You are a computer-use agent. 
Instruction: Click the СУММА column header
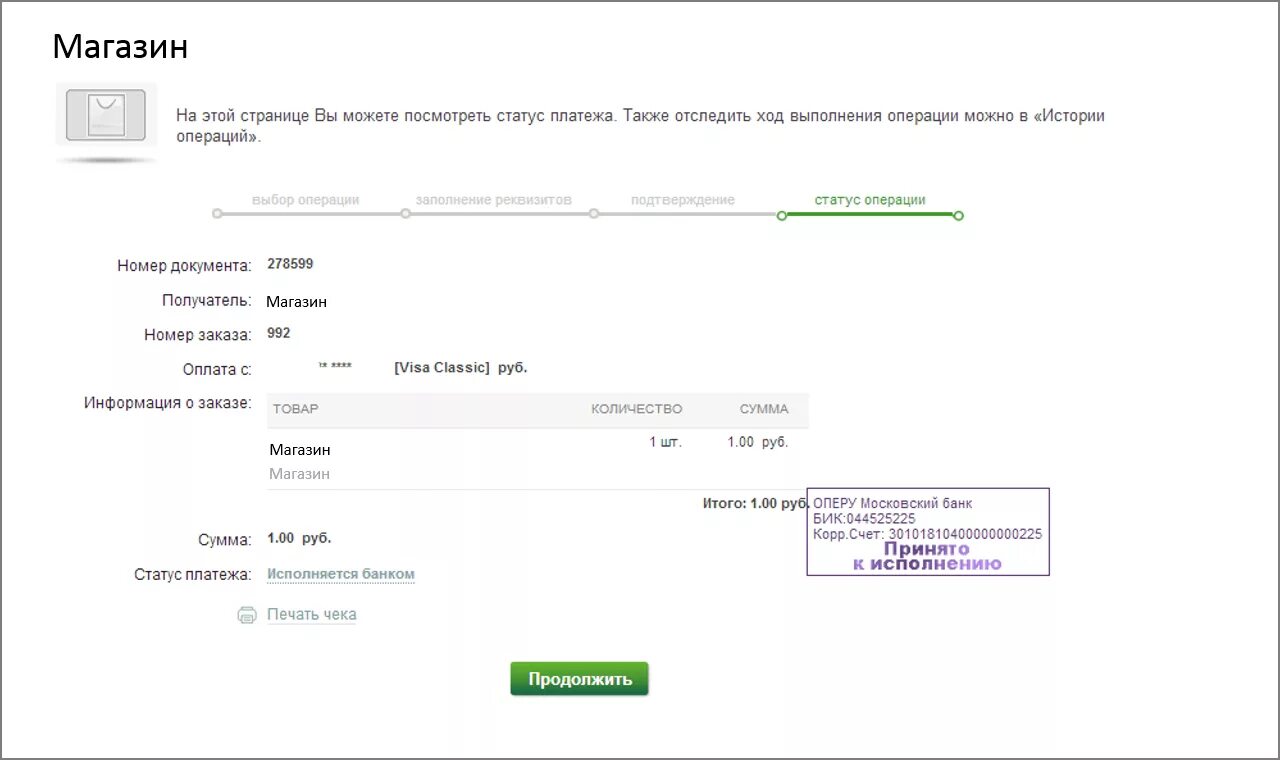point(764,409)
